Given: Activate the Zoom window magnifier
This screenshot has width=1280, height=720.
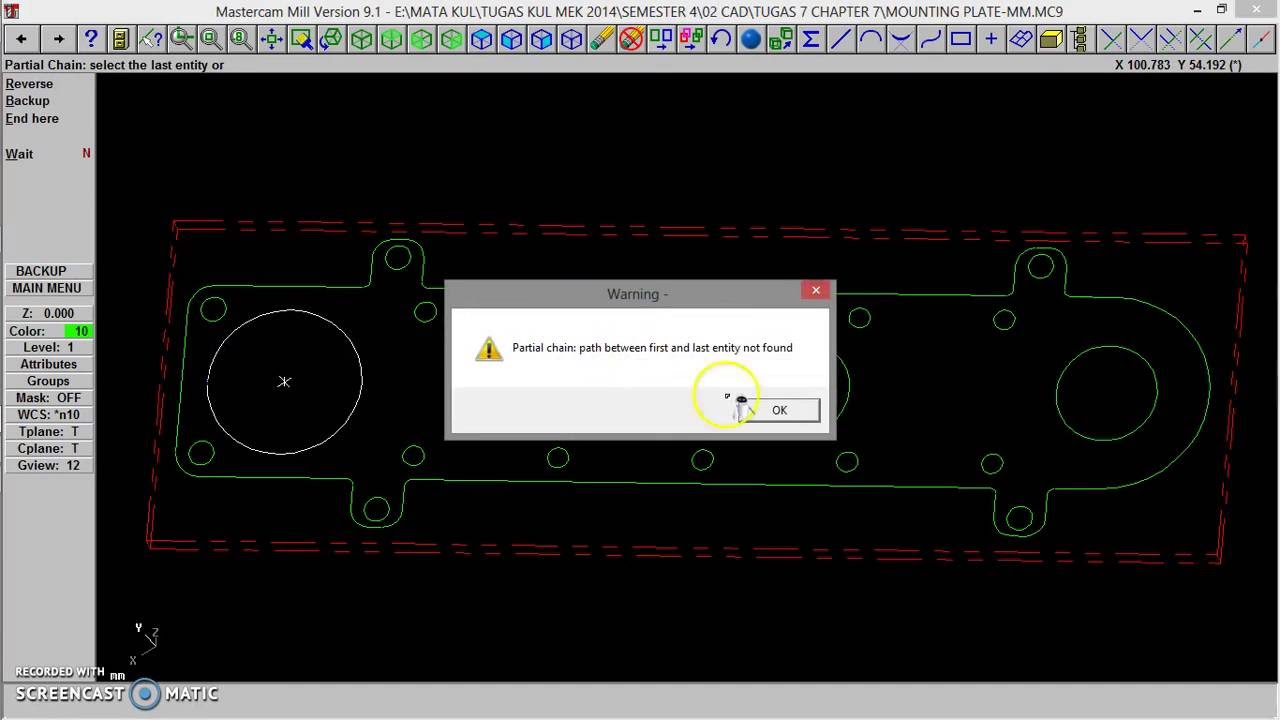Looking at the screenshot, I should pyautogui.click(x=181, y=39).
